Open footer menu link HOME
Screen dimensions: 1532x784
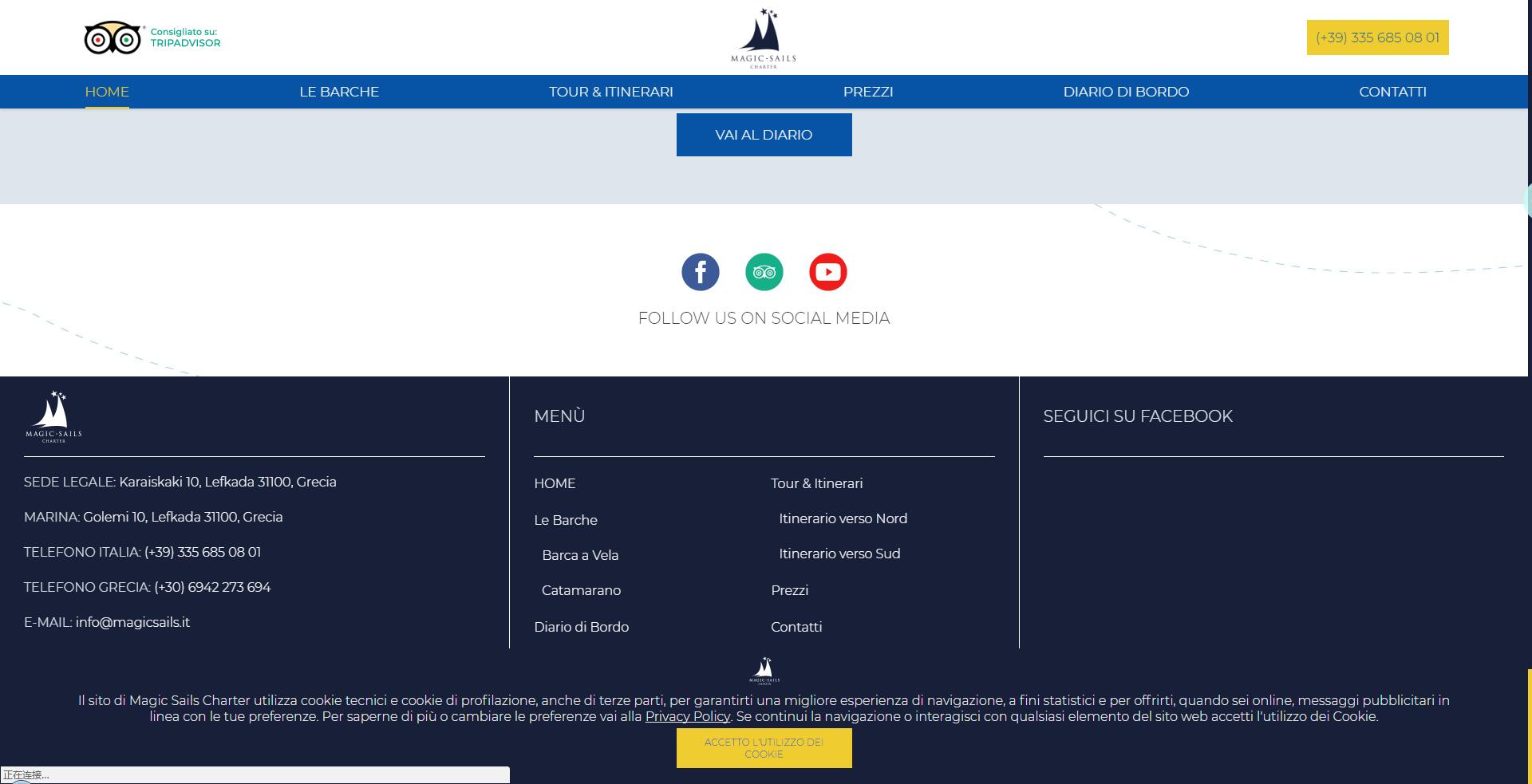(x=555, y=483)
